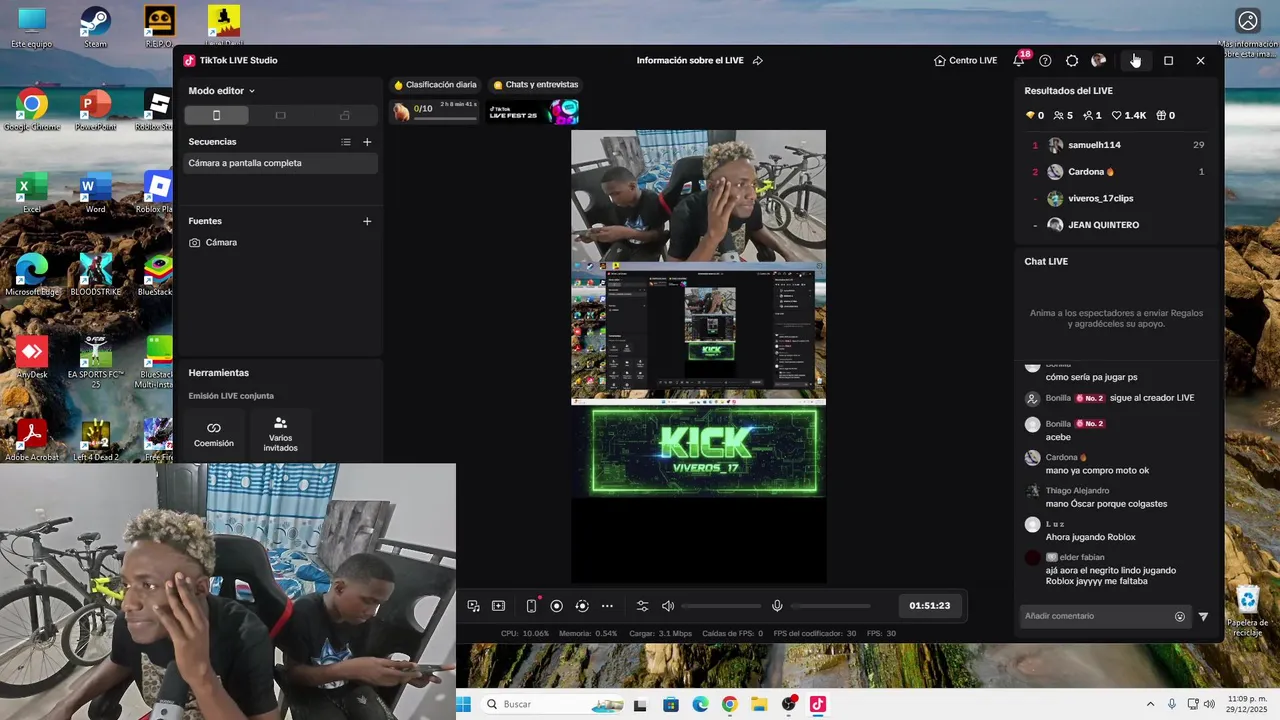Image resolution: width=1280 pixels, height=720 pixels.
Task: Click the "Ahora jugando Roblox" chat message
Action: point(1090,537)
